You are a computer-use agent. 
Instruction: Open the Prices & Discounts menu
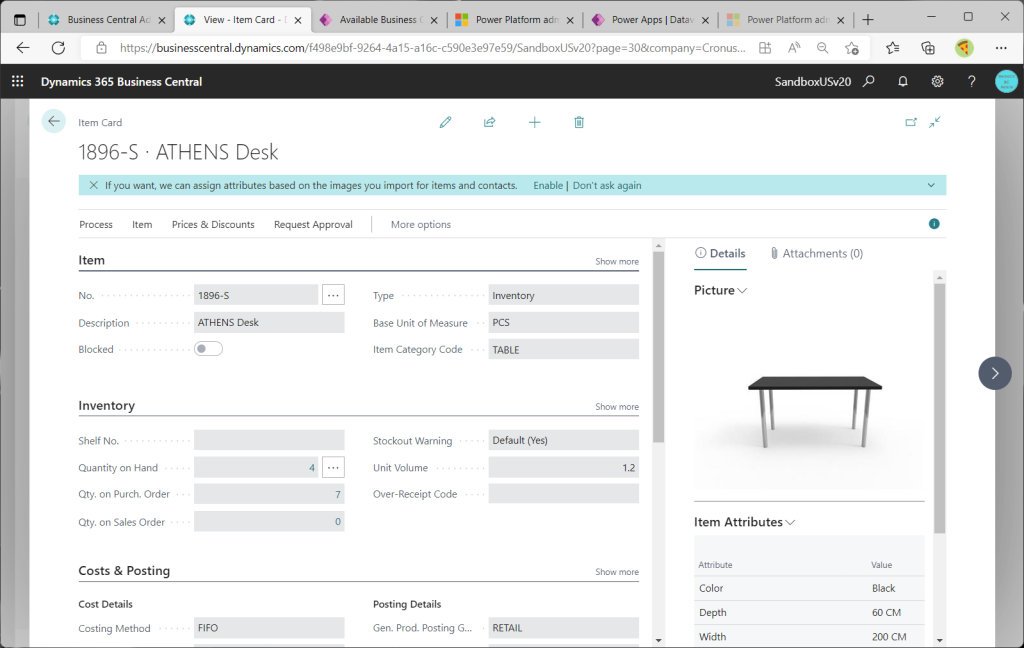213,224
